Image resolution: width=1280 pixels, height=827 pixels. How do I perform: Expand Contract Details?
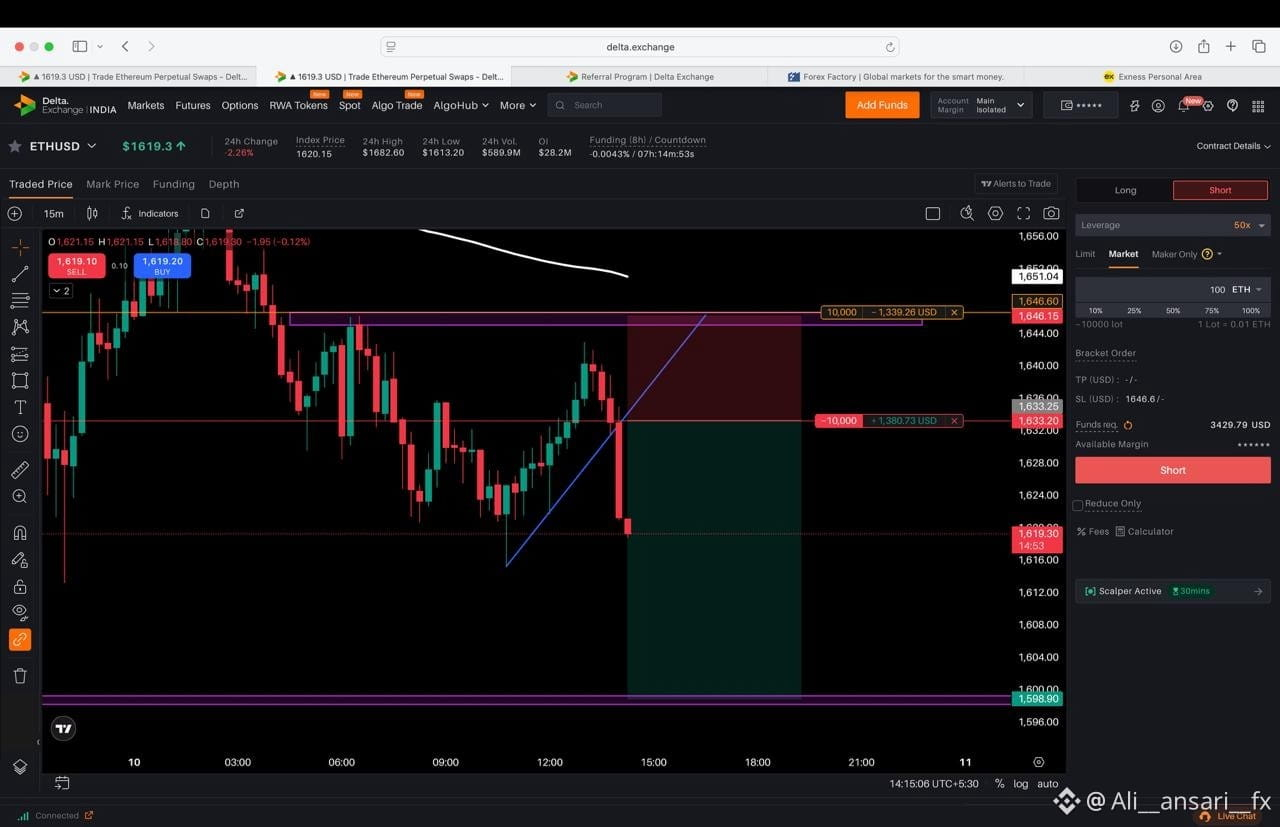[x=1233, y=146]
